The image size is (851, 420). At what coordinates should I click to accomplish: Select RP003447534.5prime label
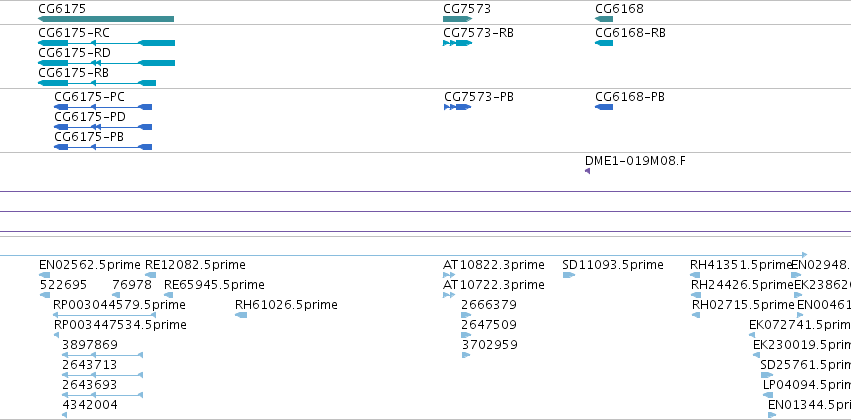tap(120, 325)
